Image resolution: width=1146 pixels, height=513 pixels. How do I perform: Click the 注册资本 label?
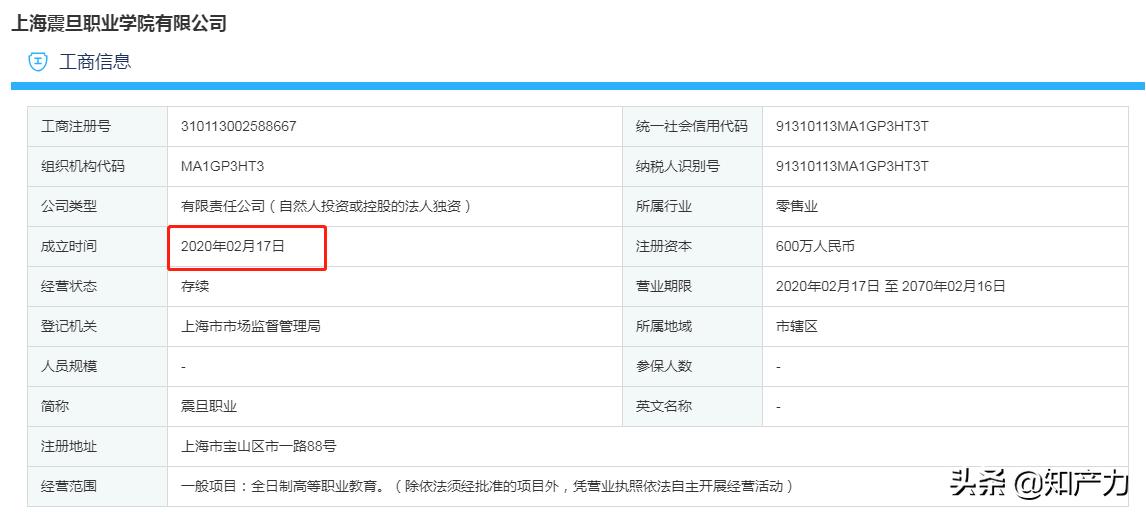pyautogui.click(x=664, y=247)
